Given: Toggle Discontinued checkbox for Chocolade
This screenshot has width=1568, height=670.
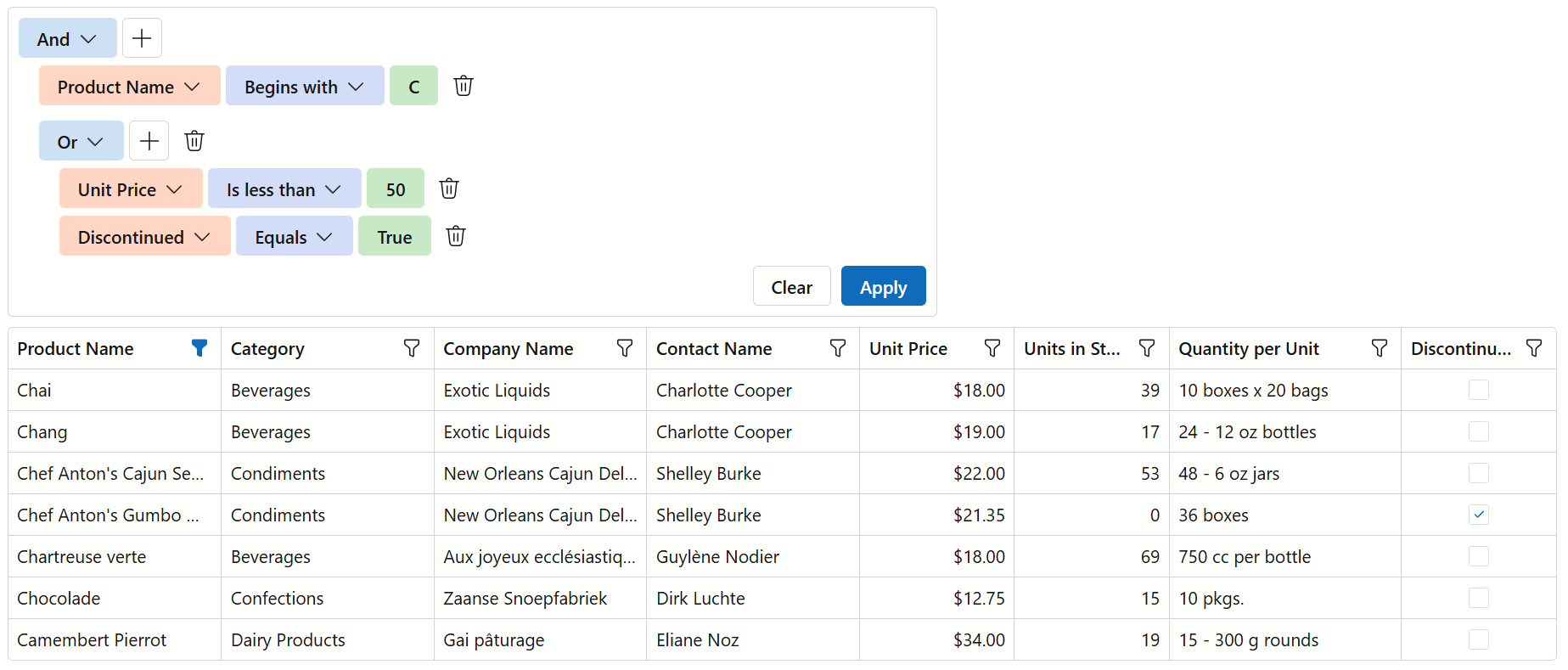Looking at the screenshot, I should point(1479,598).
